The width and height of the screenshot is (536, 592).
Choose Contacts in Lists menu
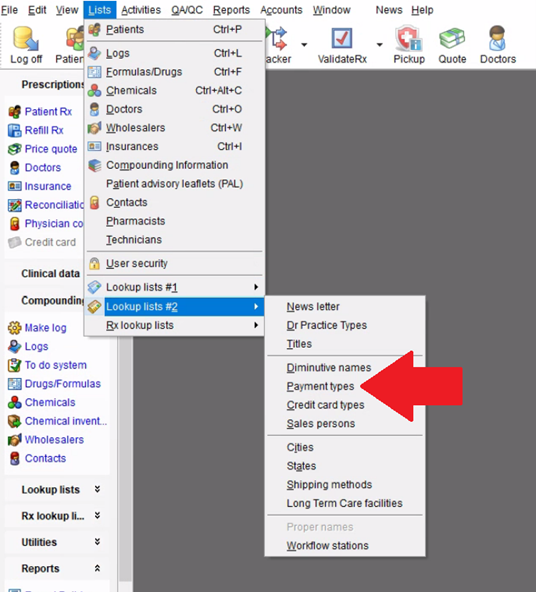(x=174, y=202)
